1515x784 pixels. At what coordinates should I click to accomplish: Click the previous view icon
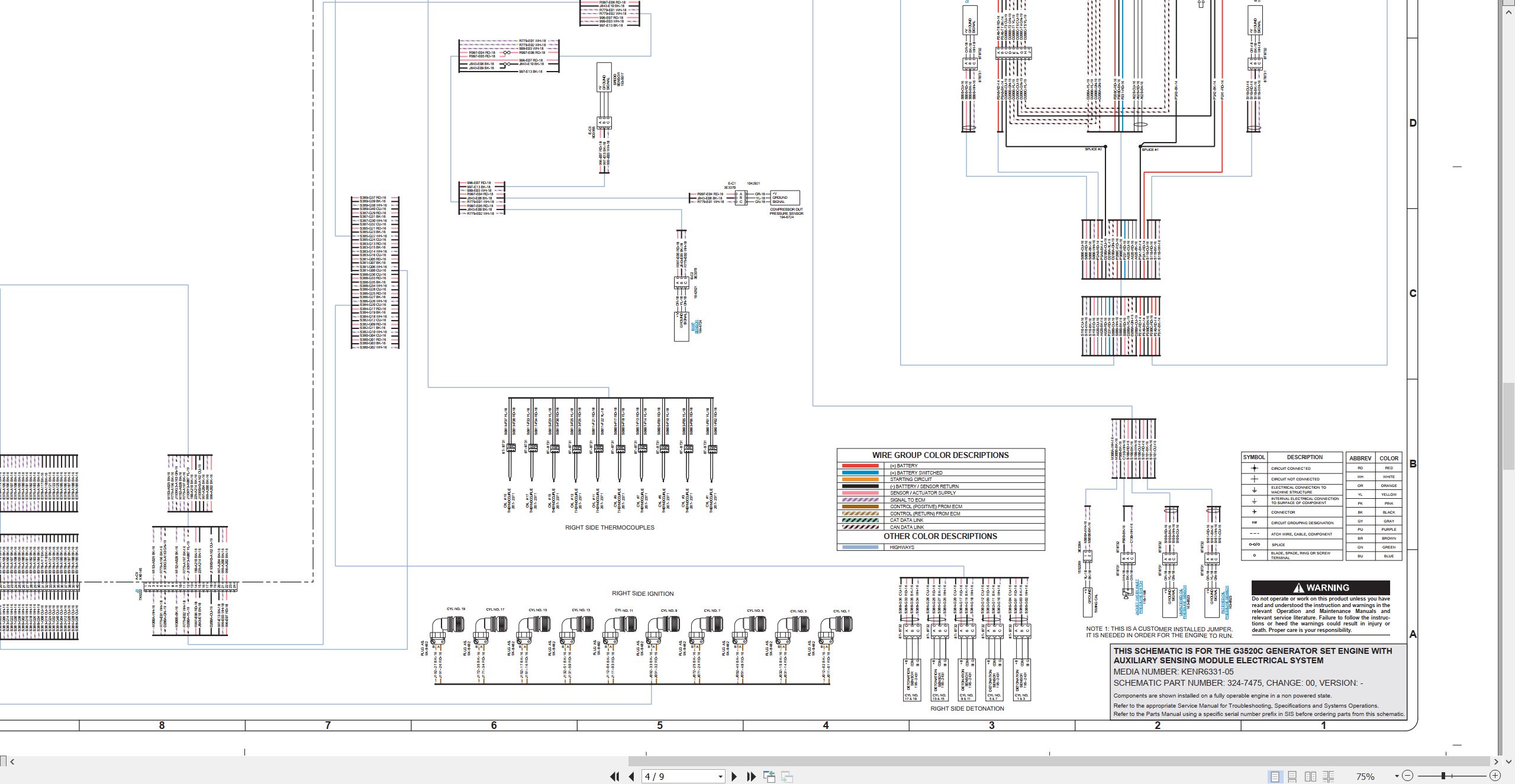tap(769, 776)
